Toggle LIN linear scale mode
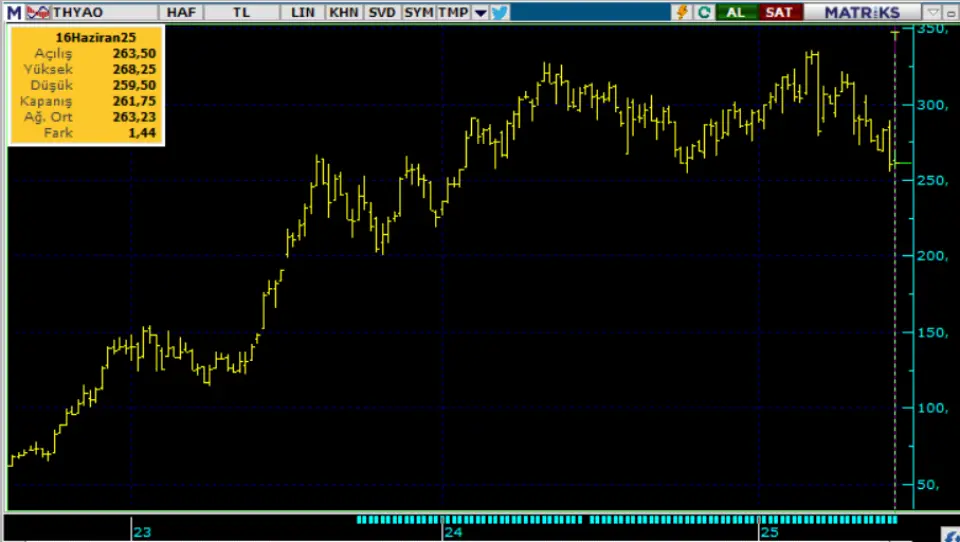 [301, 12]
